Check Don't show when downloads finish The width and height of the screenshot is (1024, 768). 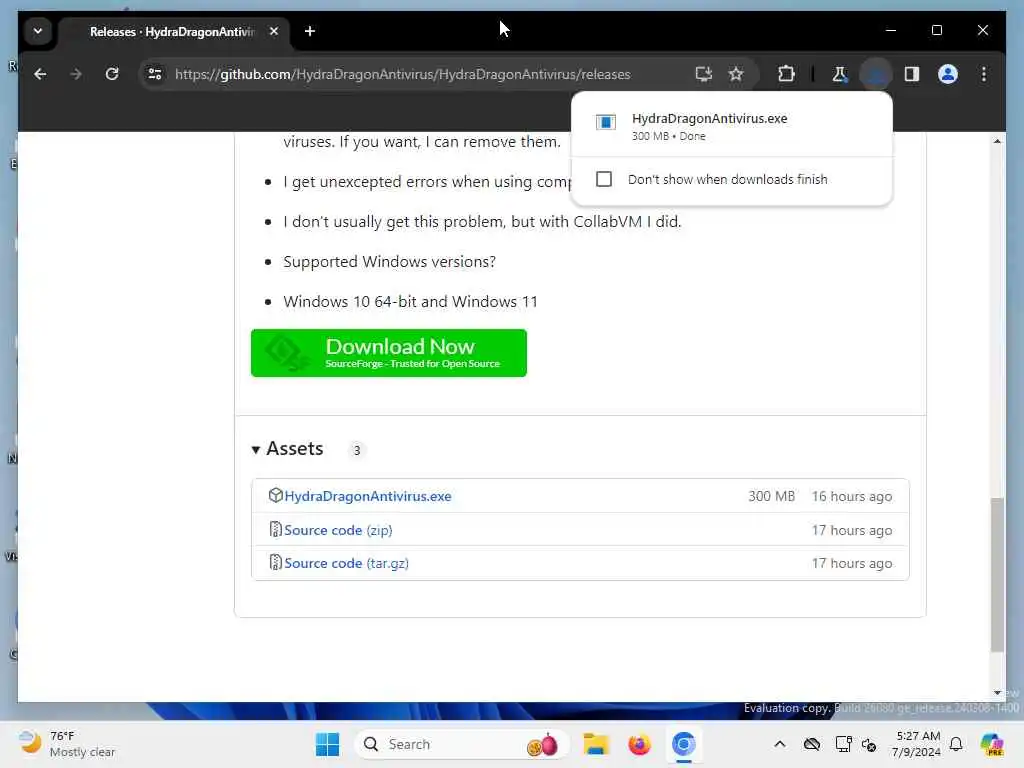pyautogui.click(x=604, y=179)
